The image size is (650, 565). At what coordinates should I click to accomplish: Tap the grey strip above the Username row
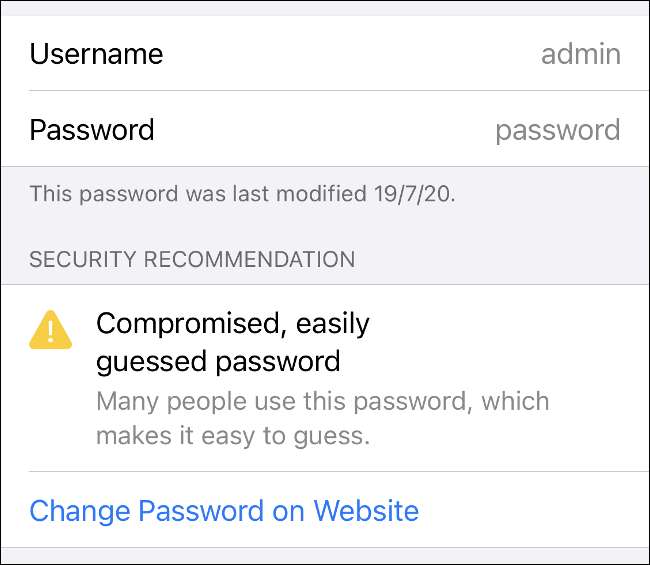click(325, 7)
